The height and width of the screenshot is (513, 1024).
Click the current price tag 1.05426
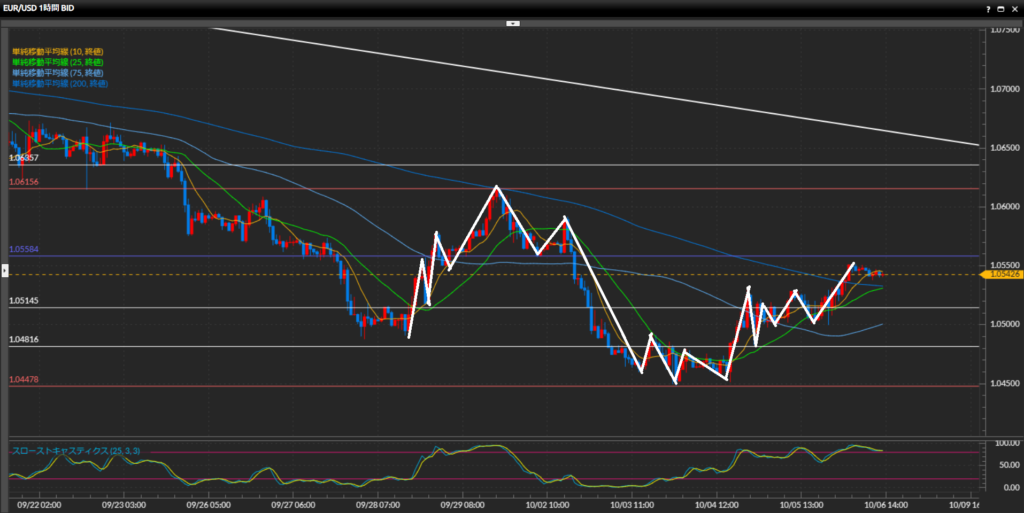(x=1000, y=274)
